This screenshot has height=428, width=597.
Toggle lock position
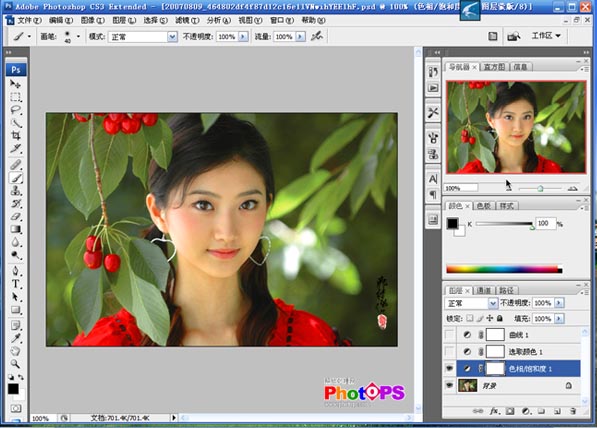click(490, 318)
